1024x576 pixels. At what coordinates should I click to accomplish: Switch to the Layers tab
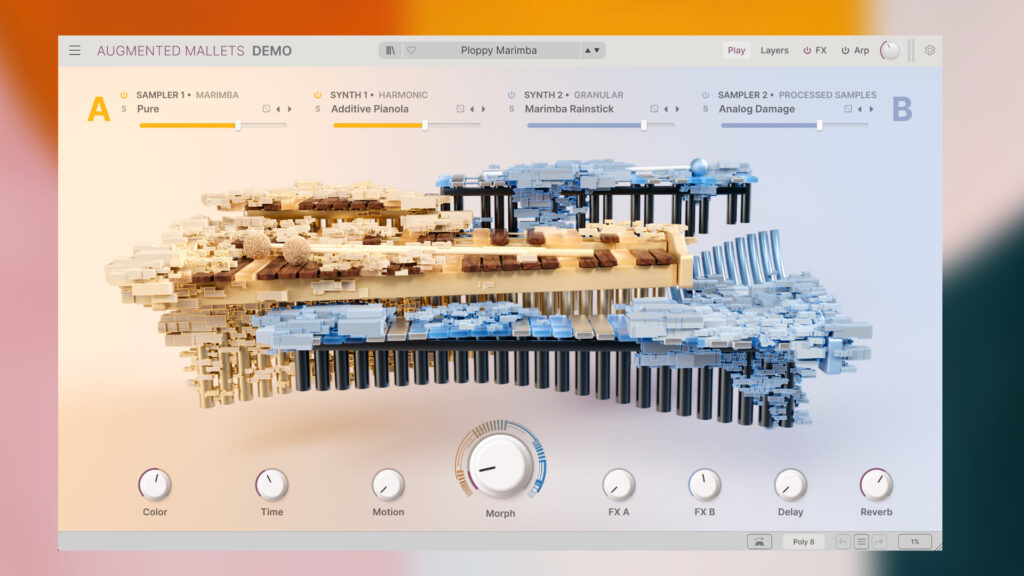point(774,50)
